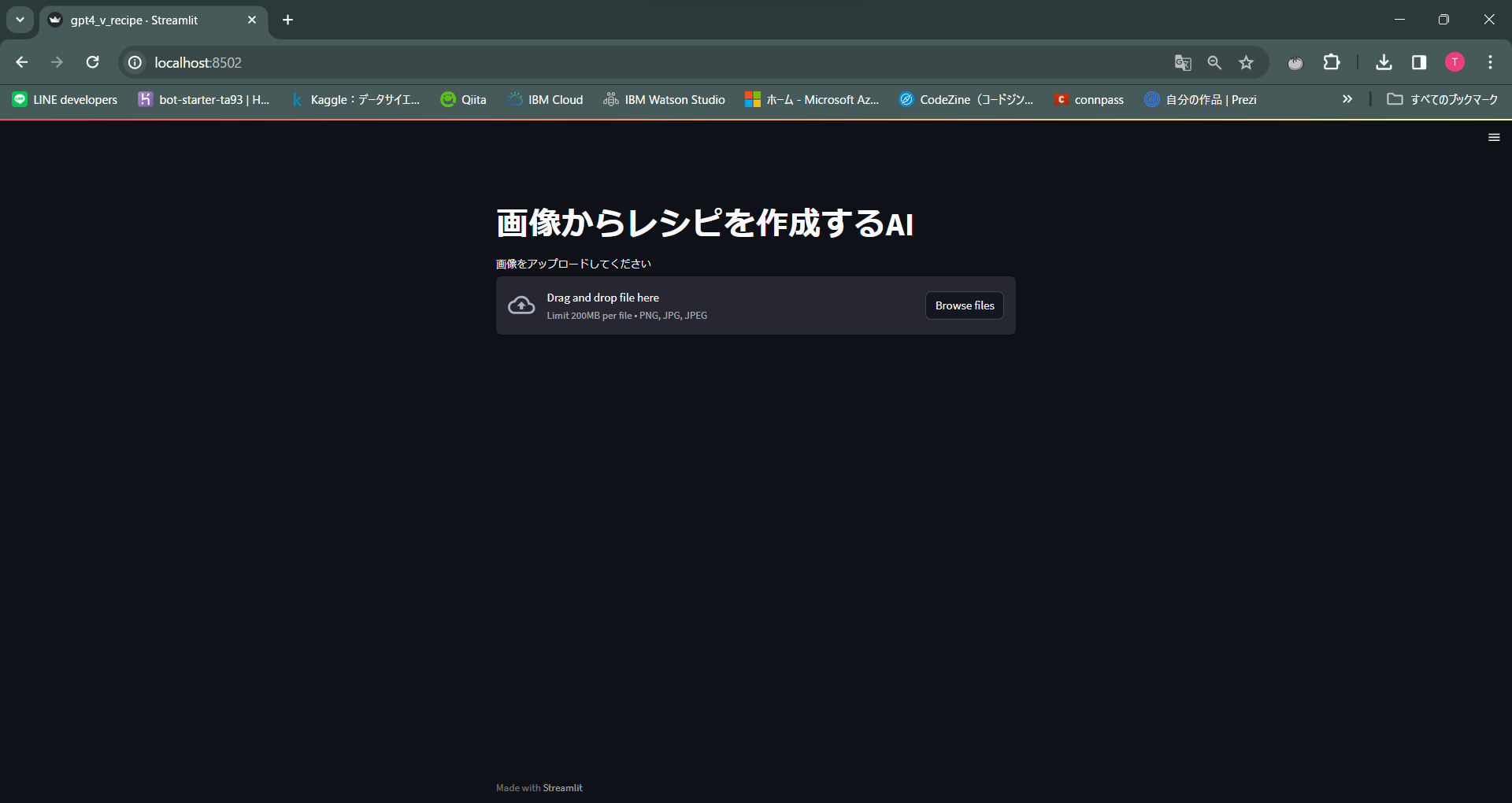Toggle the browser side panel
Image resolution: width=1512 pixels, height=803 pixels.
(1419, 62)
